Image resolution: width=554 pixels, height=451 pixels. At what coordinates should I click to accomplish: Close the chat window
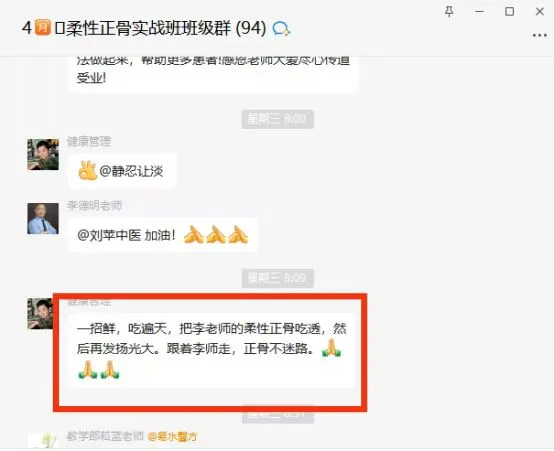(540, 12)
